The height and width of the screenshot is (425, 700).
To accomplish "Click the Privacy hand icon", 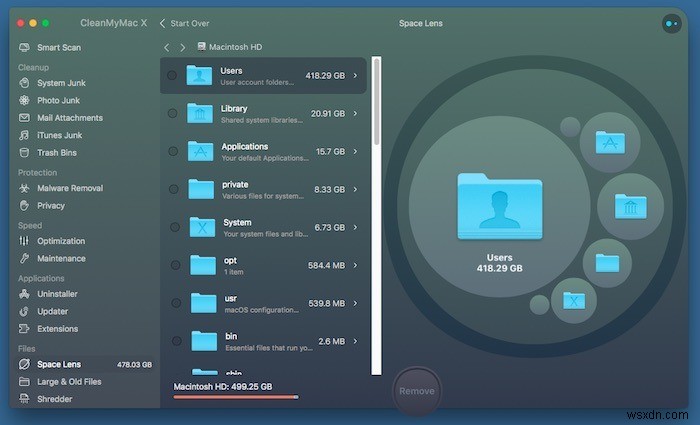I will tap(24, 205).
